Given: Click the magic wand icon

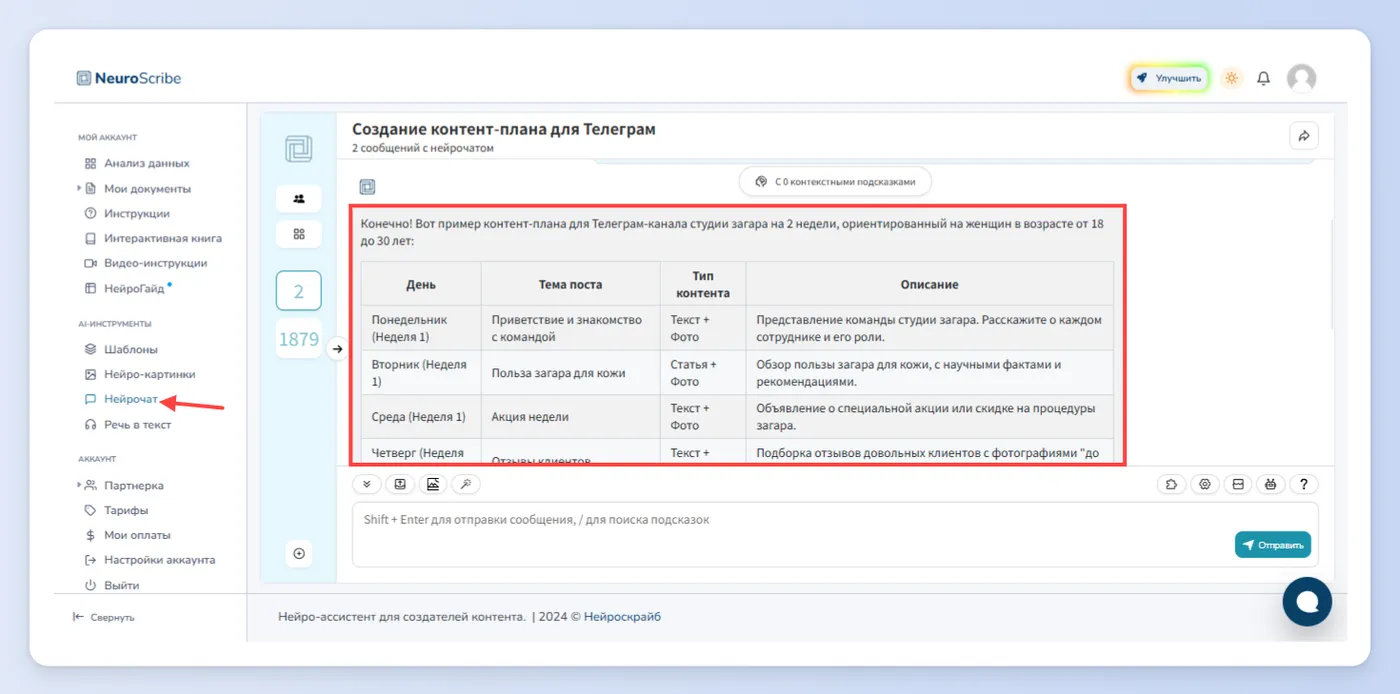Looking at the screenshot, I should click(466, 484).
